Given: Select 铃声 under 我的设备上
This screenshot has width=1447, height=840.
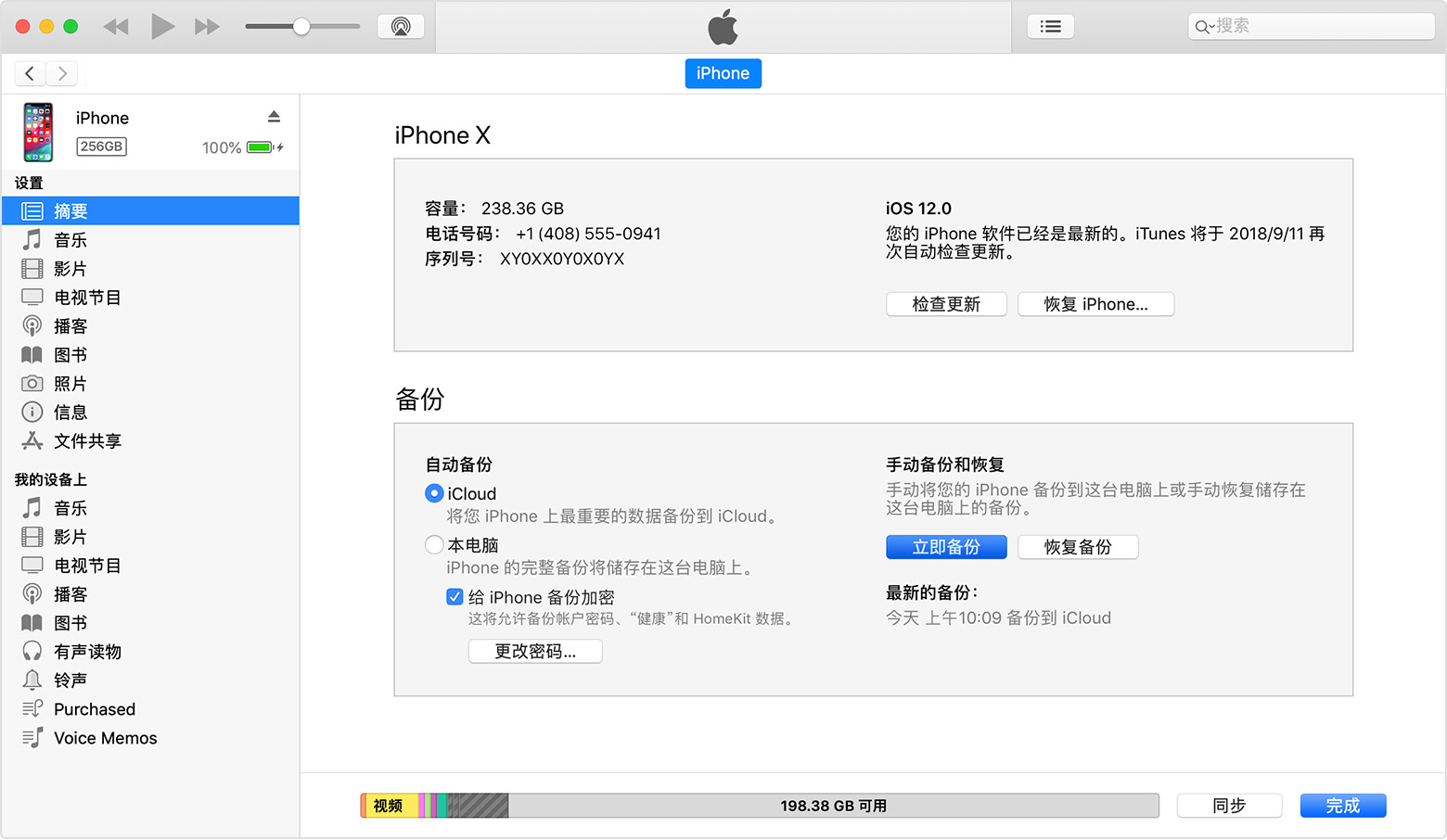Looking at the screenshot, I should click(x=70, y=680).
